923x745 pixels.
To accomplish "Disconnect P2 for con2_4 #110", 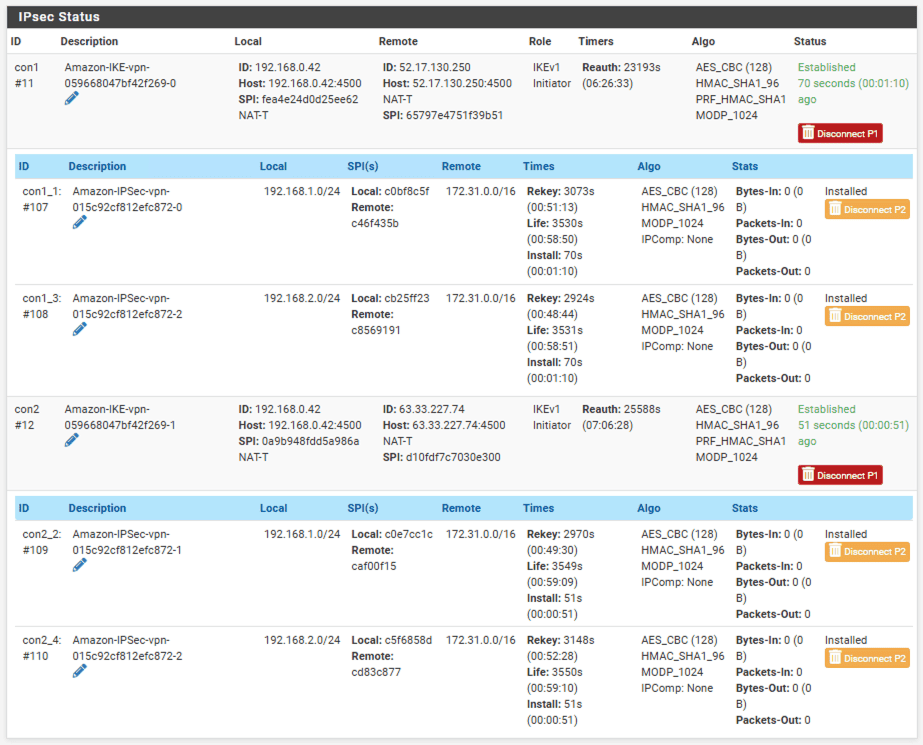I will (867, 658).
